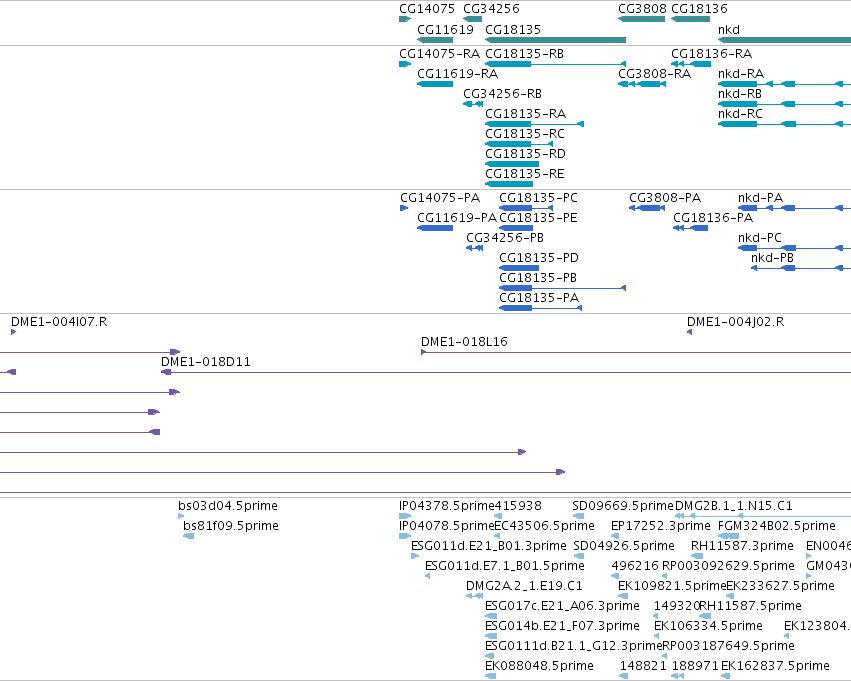Viewport: 851px width, 681px height.
Task: Open EST EK088048.5prime label
Action: coord(539,667)
